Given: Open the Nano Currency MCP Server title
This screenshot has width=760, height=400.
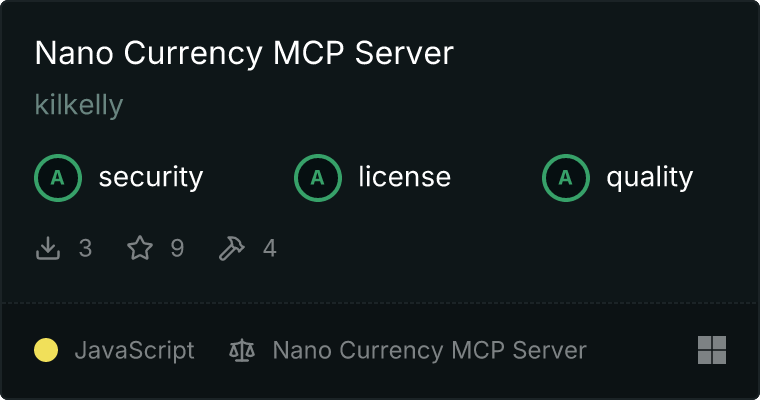Looking at the screenshot, I should pyautogui.click(x=244, y=53).
